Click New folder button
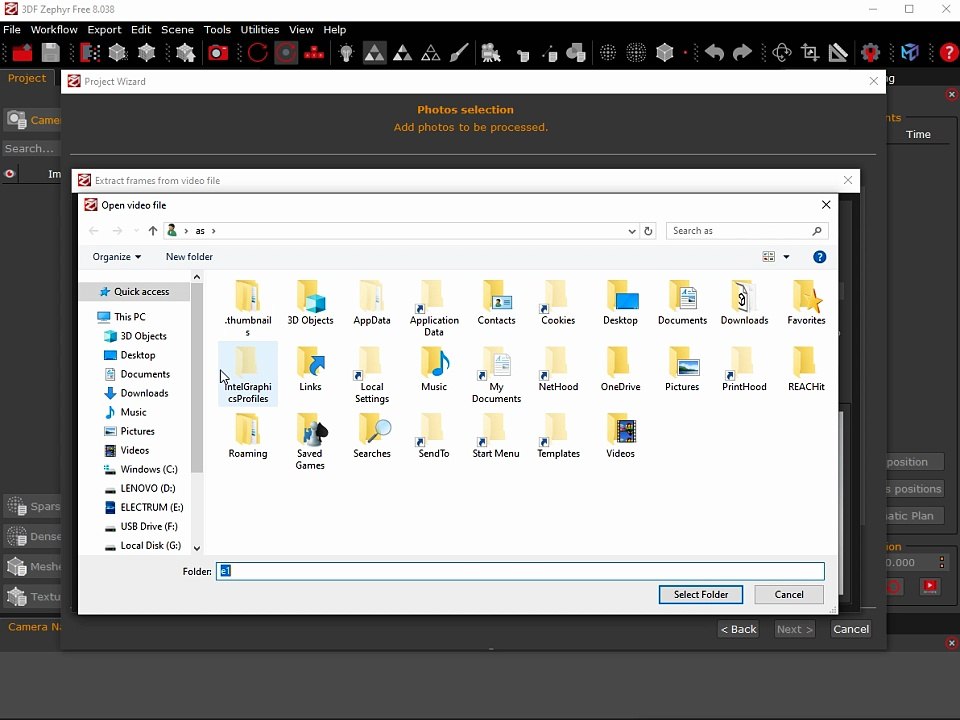This screenshot has height=720, width=960. point(189,257)
